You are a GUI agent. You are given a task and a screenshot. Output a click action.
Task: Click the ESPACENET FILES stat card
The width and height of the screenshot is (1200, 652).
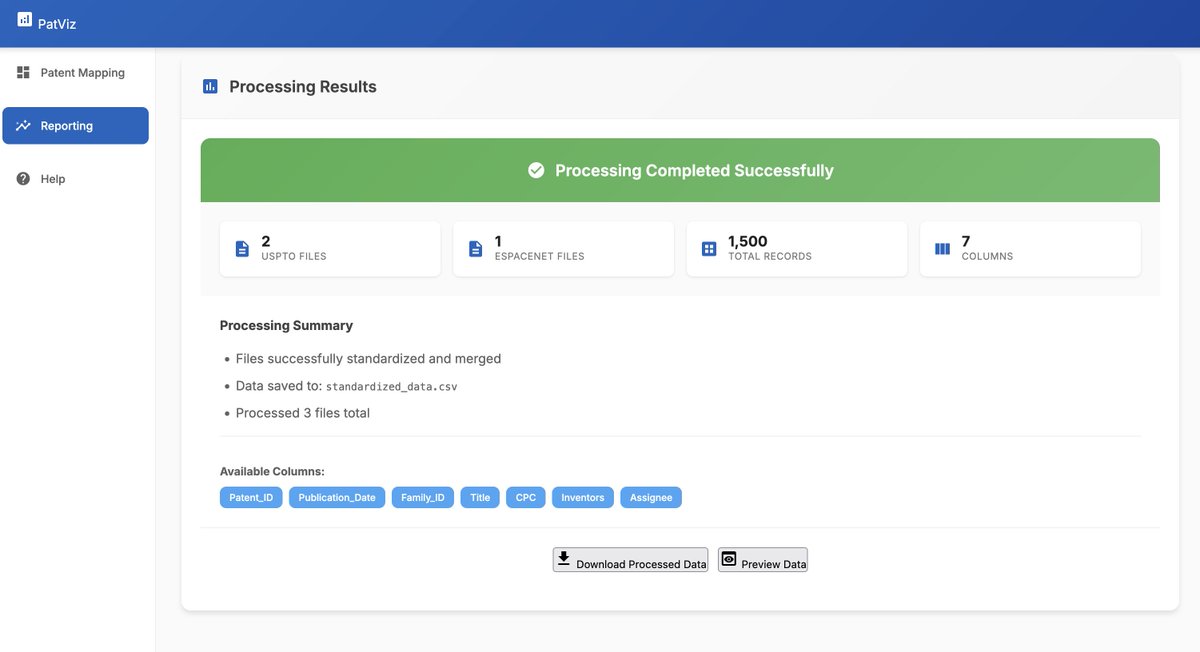(563, 249)
